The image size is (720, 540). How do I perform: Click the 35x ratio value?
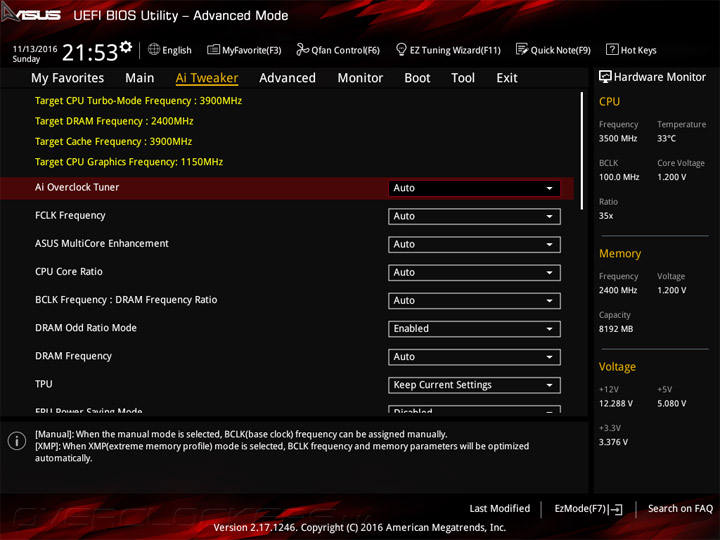(x=606, y=216)
